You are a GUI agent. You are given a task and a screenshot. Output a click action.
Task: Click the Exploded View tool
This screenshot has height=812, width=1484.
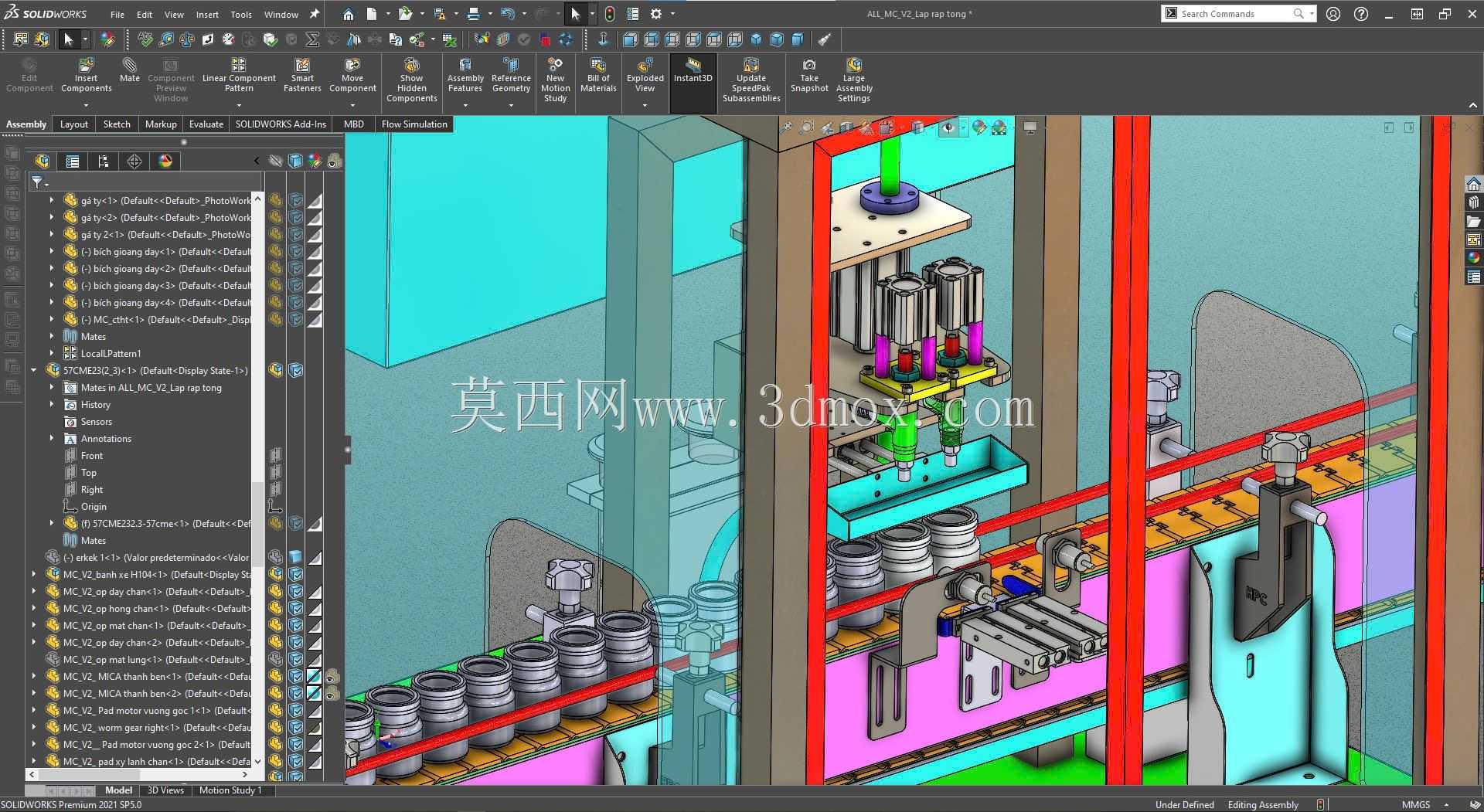645,74
